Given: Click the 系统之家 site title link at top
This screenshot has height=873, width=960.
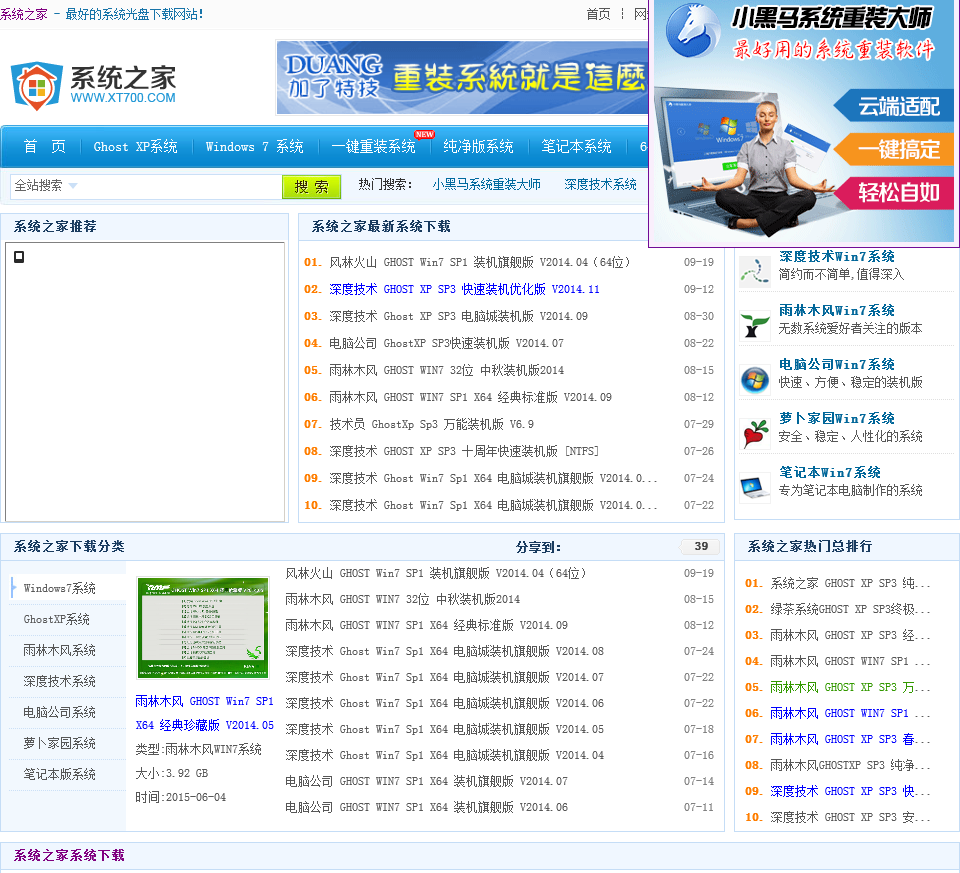Looking at the screenshot, I should click(23, 14).
